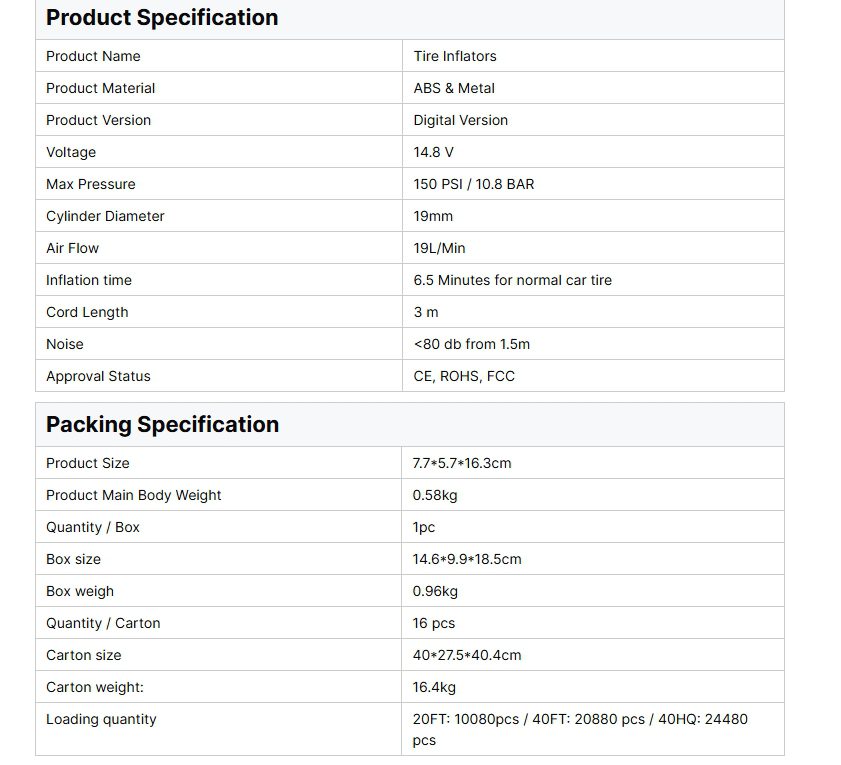Select the 16.4kg carton weight value

(434, 687)
